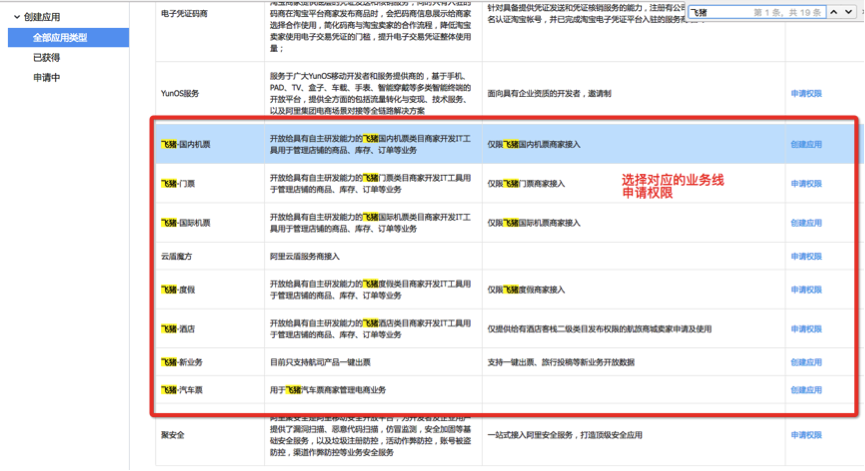Click the 面向具有企业资质的开发者，邀请制 cell

[x=549, y=94]
